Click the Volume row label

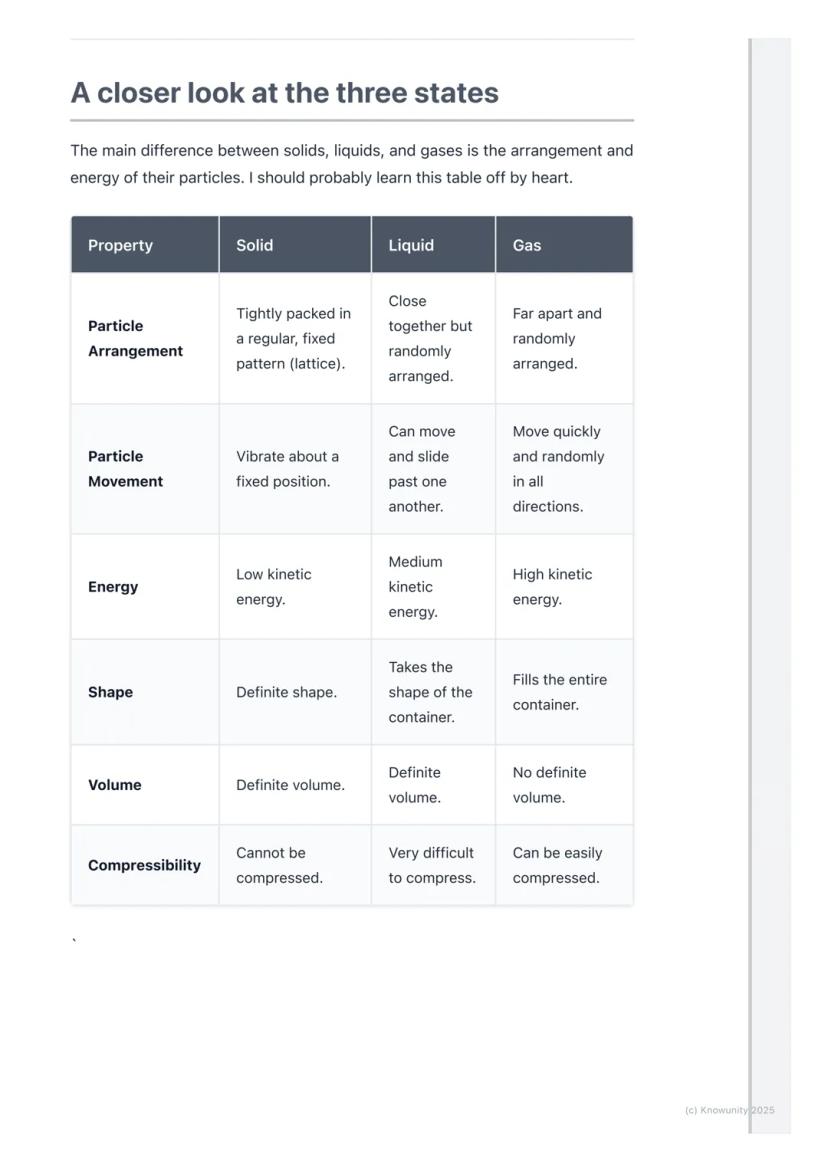(x=114, y=785)
